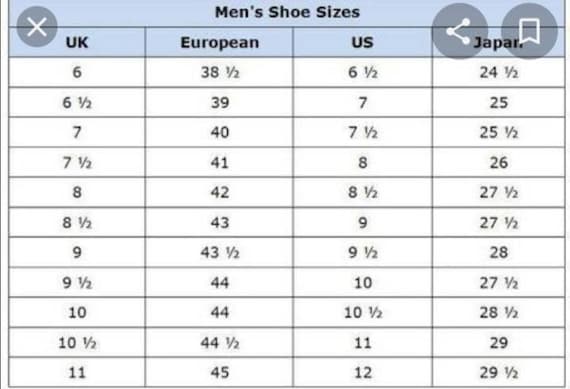
Task: Select the European 38 ½ cell
Action: pyautogui.click(x=219, y=72)
